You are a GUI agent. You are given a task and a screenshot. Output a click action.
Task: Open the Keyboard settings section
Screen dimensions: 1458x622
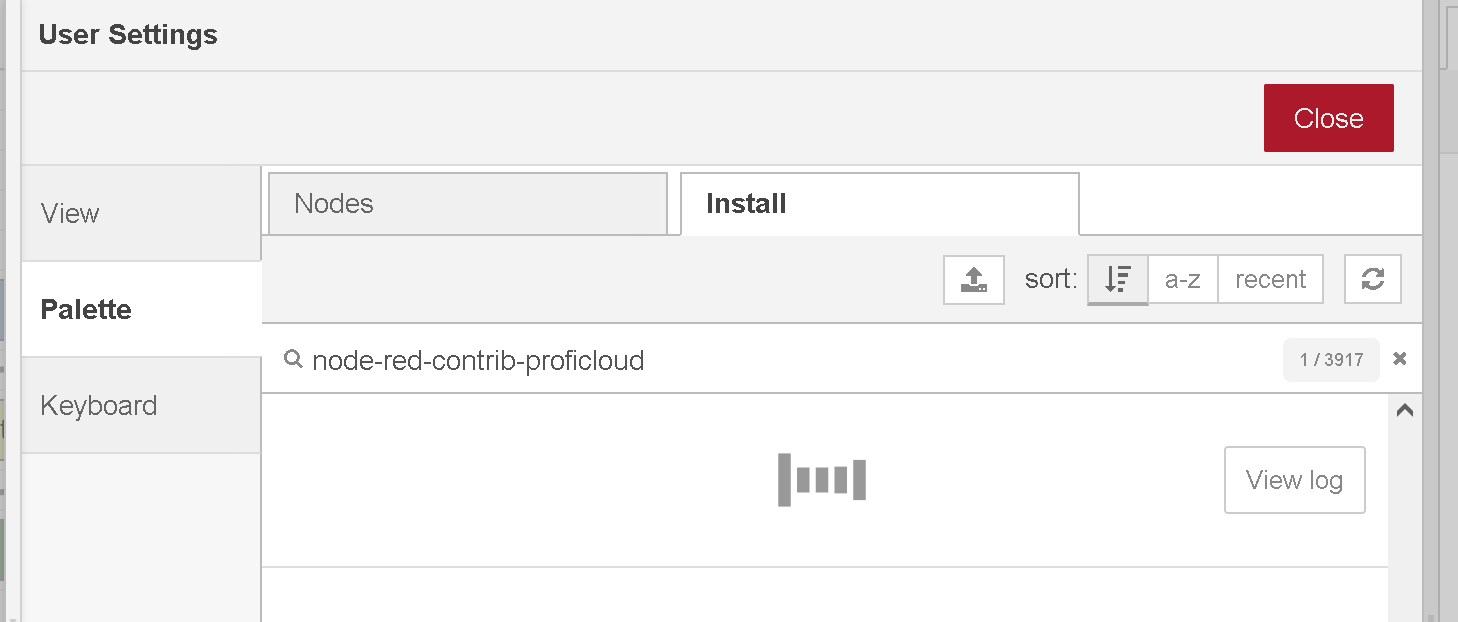tap(141, 406)
